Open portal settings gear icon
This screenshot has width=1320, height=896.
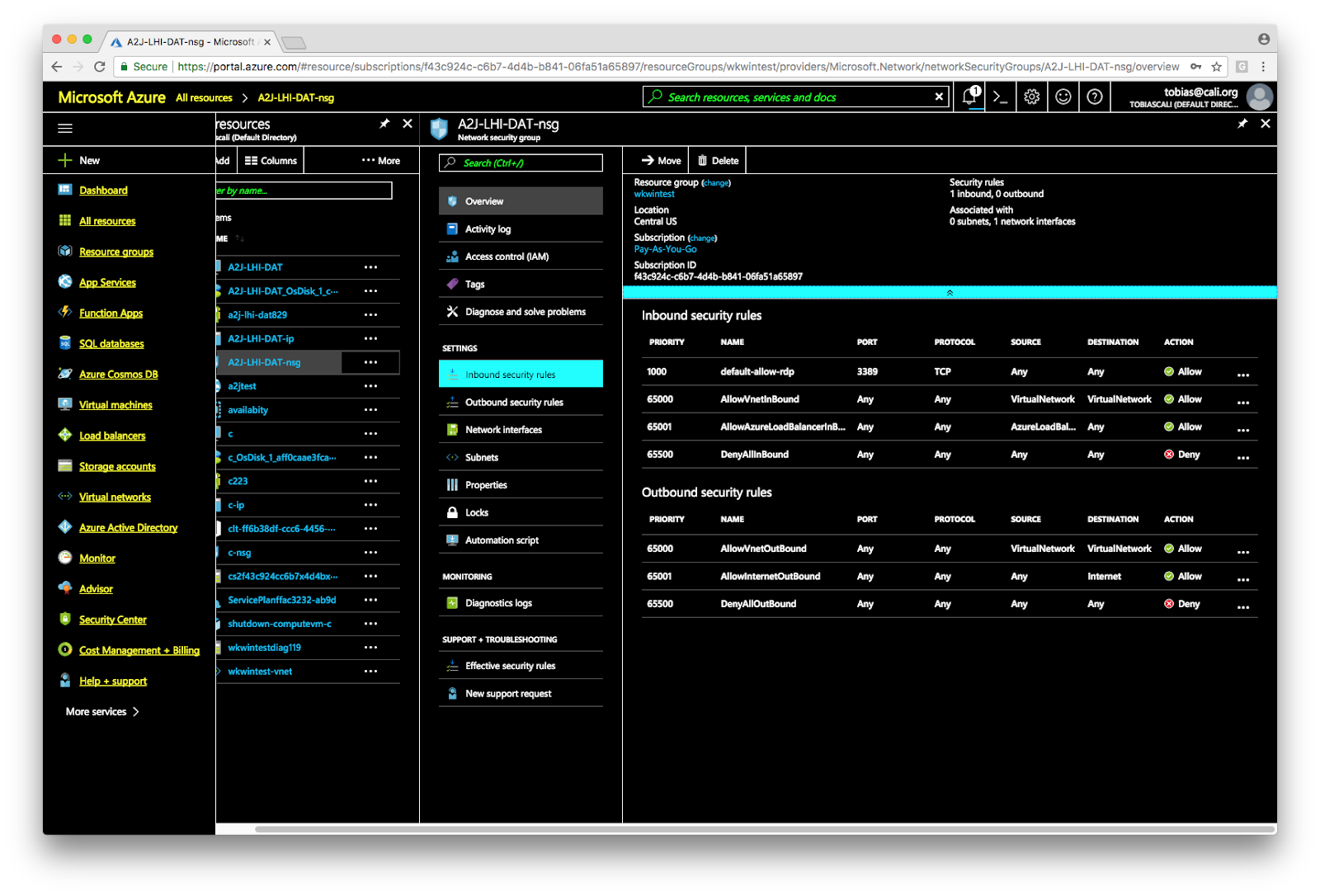1031,97
